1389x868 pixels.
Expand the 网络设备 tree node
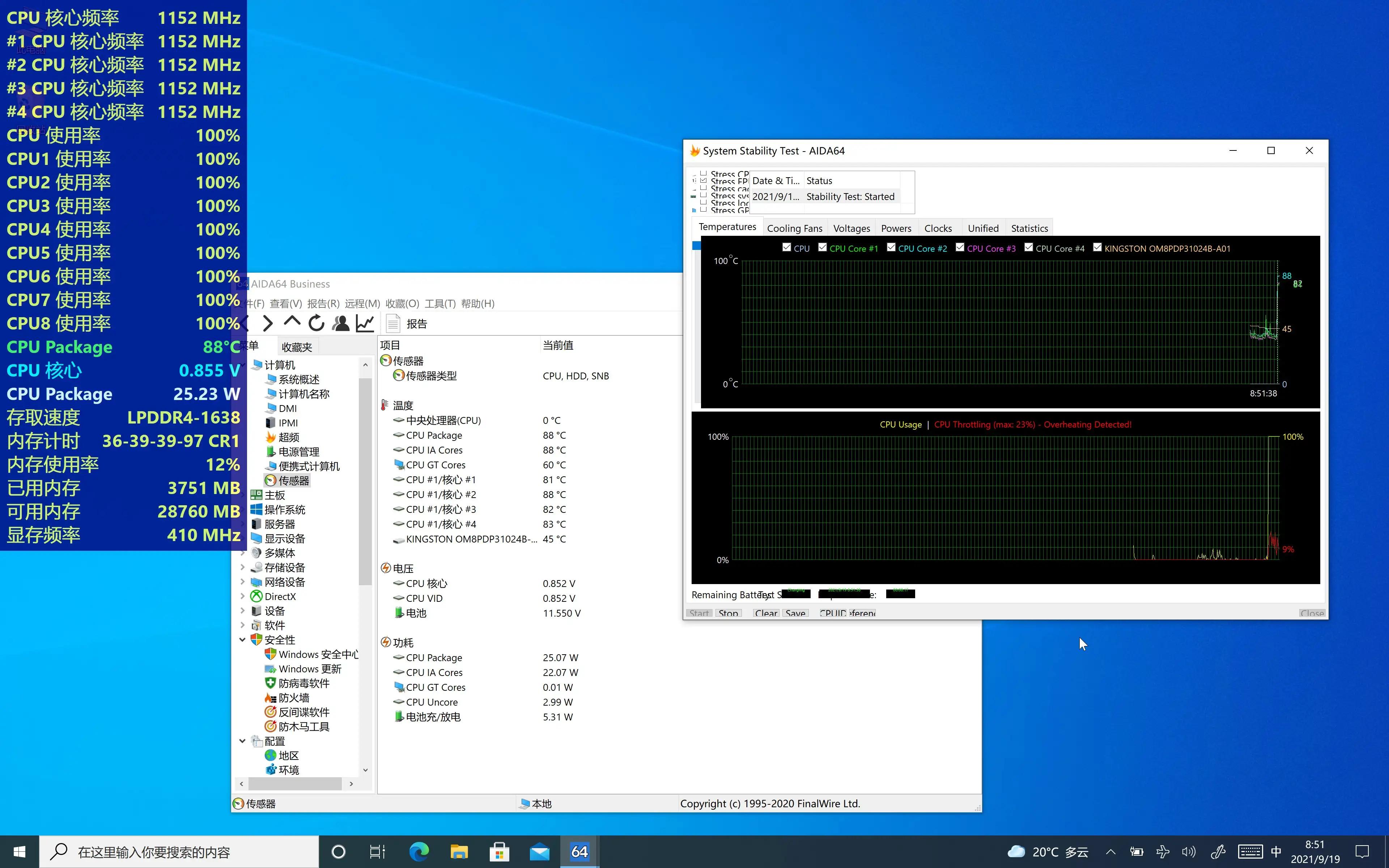[242, 582]
